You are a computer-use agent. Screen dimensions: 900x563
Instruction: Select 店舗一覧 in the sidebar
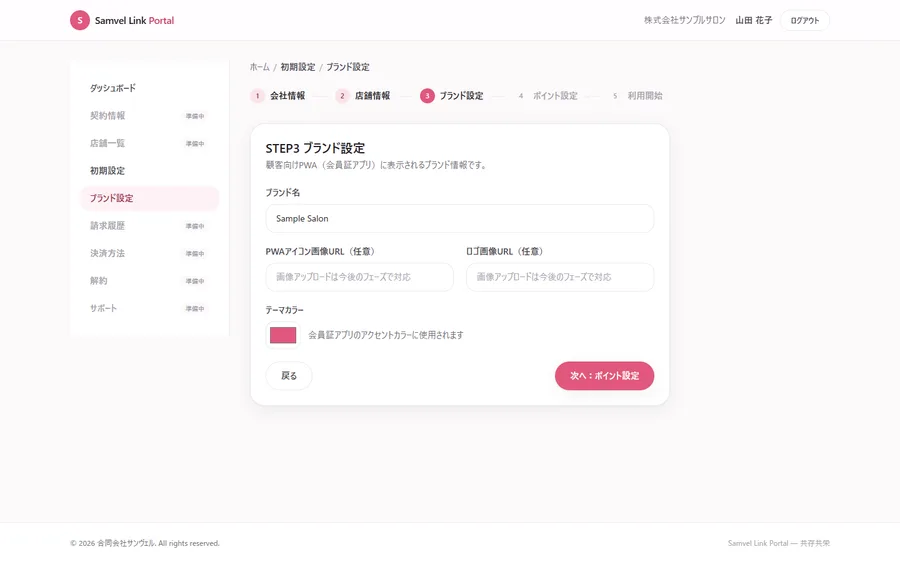coord(149,143)
